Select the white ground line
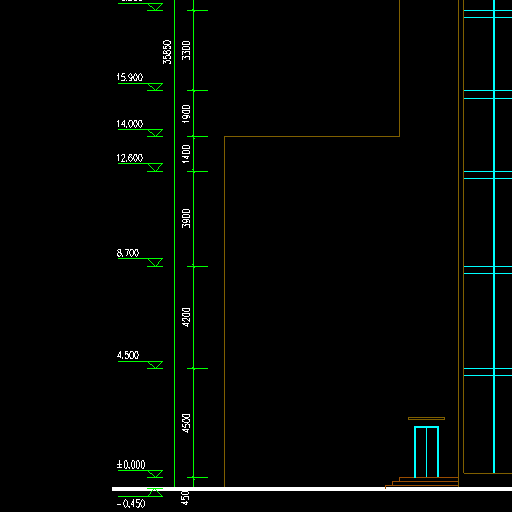The image size is (512, 512). pos(312,489)
